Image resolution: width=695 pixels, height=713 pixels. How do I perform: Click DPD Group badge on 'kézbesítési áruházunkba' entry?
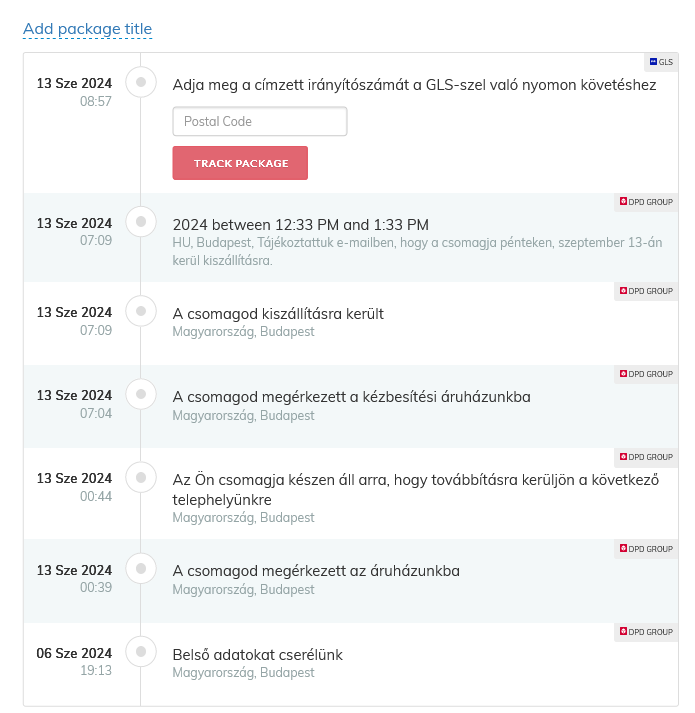tap(646, 374)
